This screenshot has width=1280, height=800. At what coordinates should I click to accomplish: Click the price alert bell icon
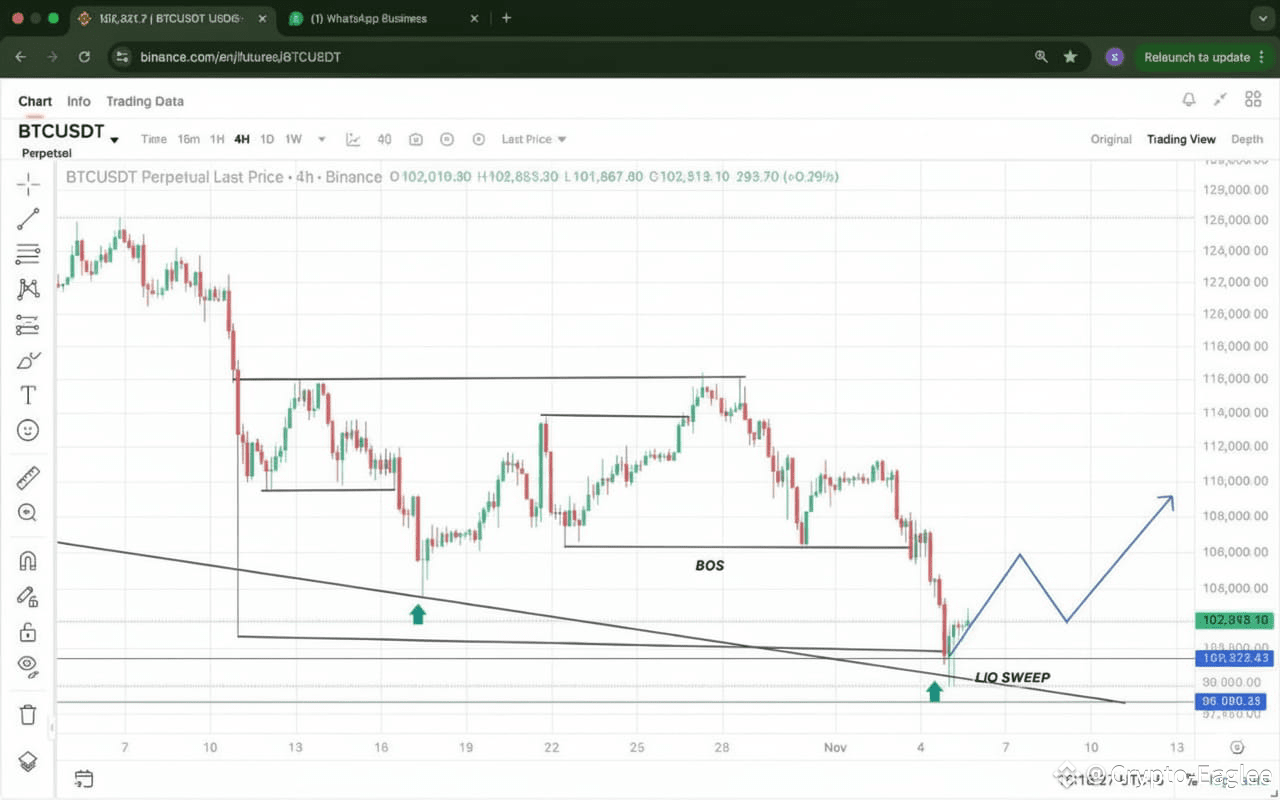tap(1189, 99)
